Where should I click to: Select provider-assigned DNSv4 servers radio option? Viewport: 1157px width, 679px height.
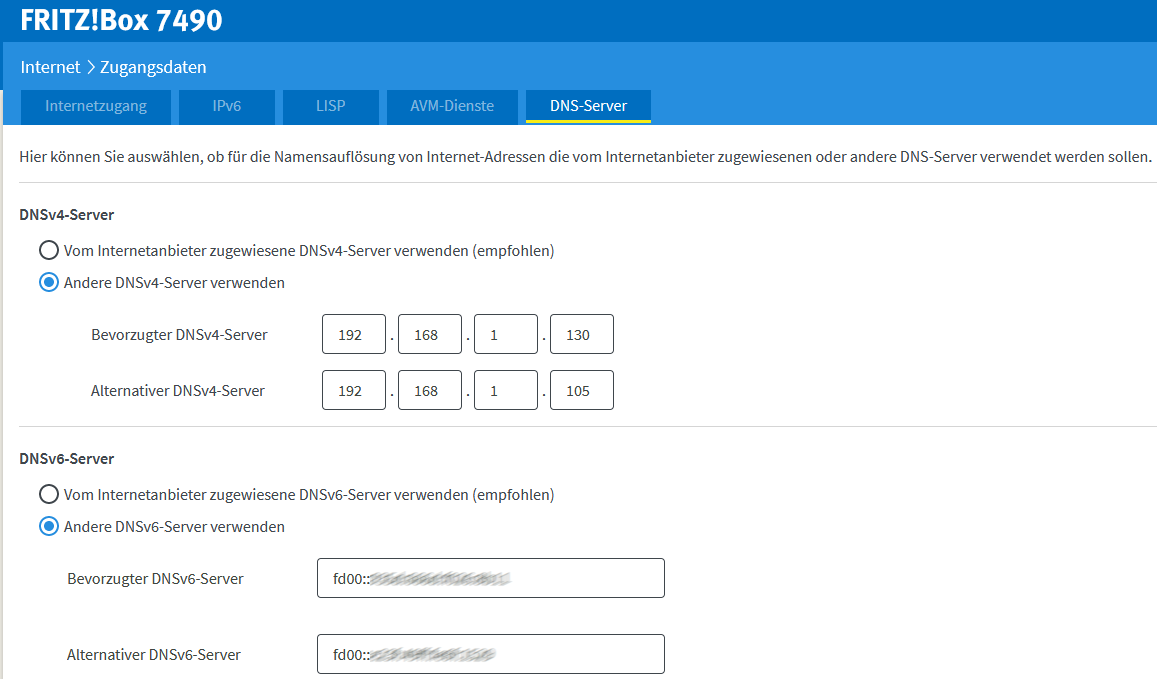coord(49,250)
